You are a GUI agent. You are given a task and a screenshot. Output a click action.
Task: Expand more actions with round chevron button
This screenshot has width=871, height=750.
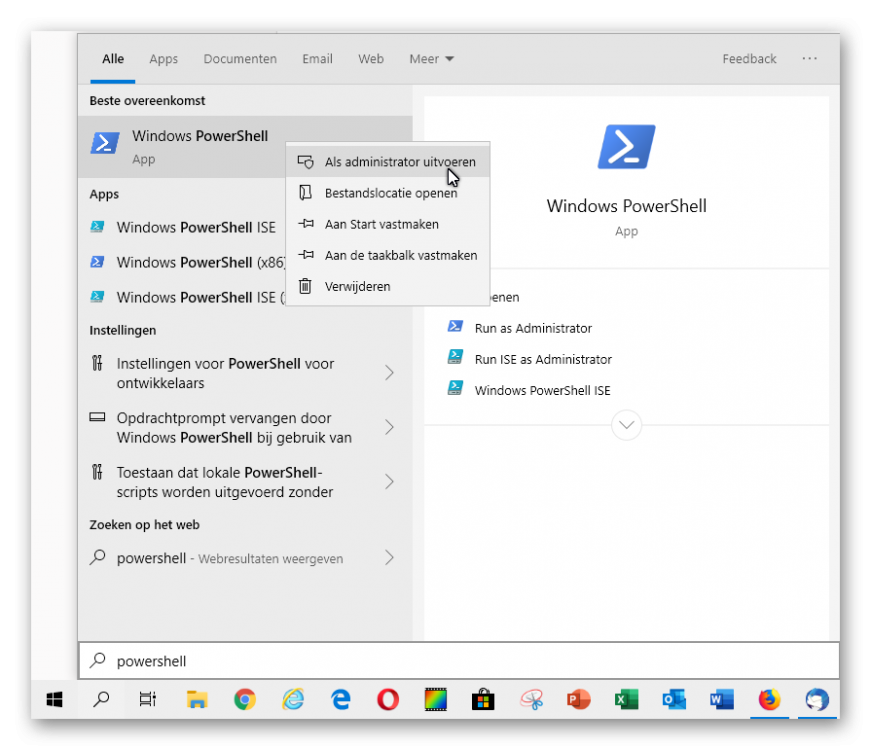[x=626, y=425]
